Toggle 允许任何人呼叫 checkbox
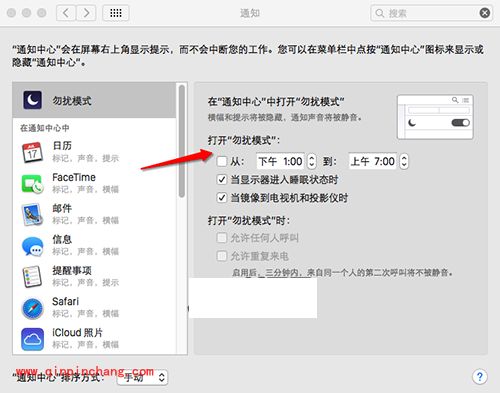 pos(222,238)
